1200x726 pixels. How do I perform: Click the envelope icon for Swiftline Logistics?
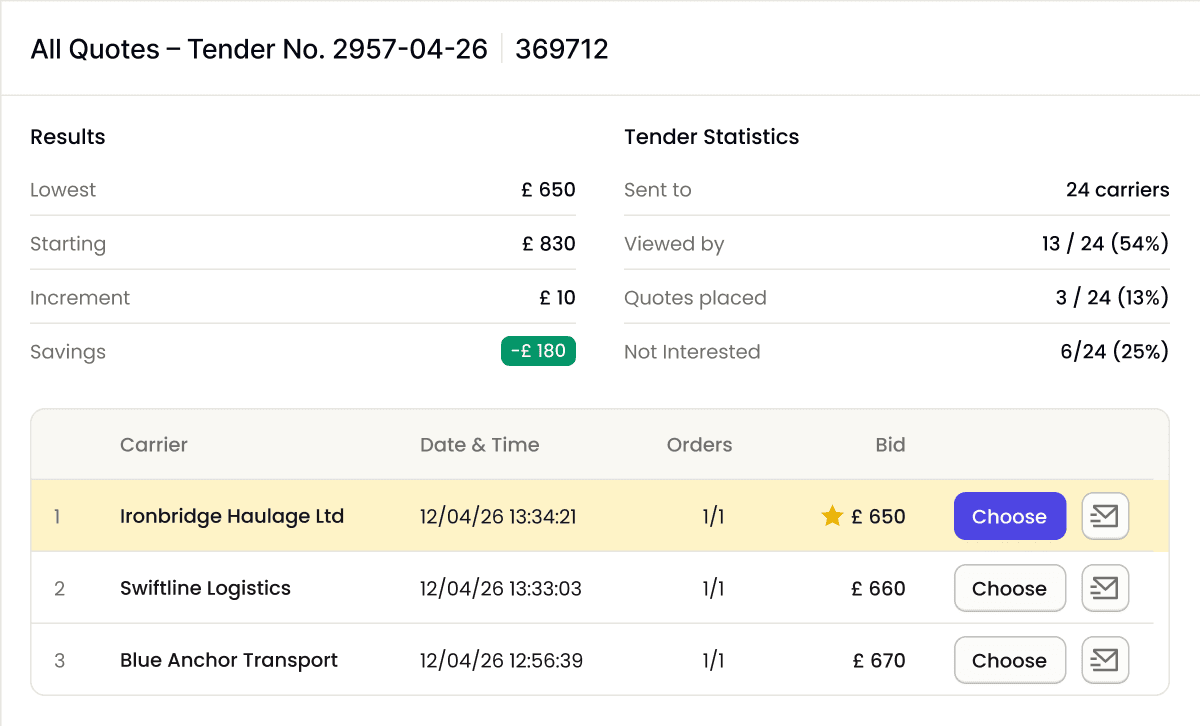click(1104, 588)
